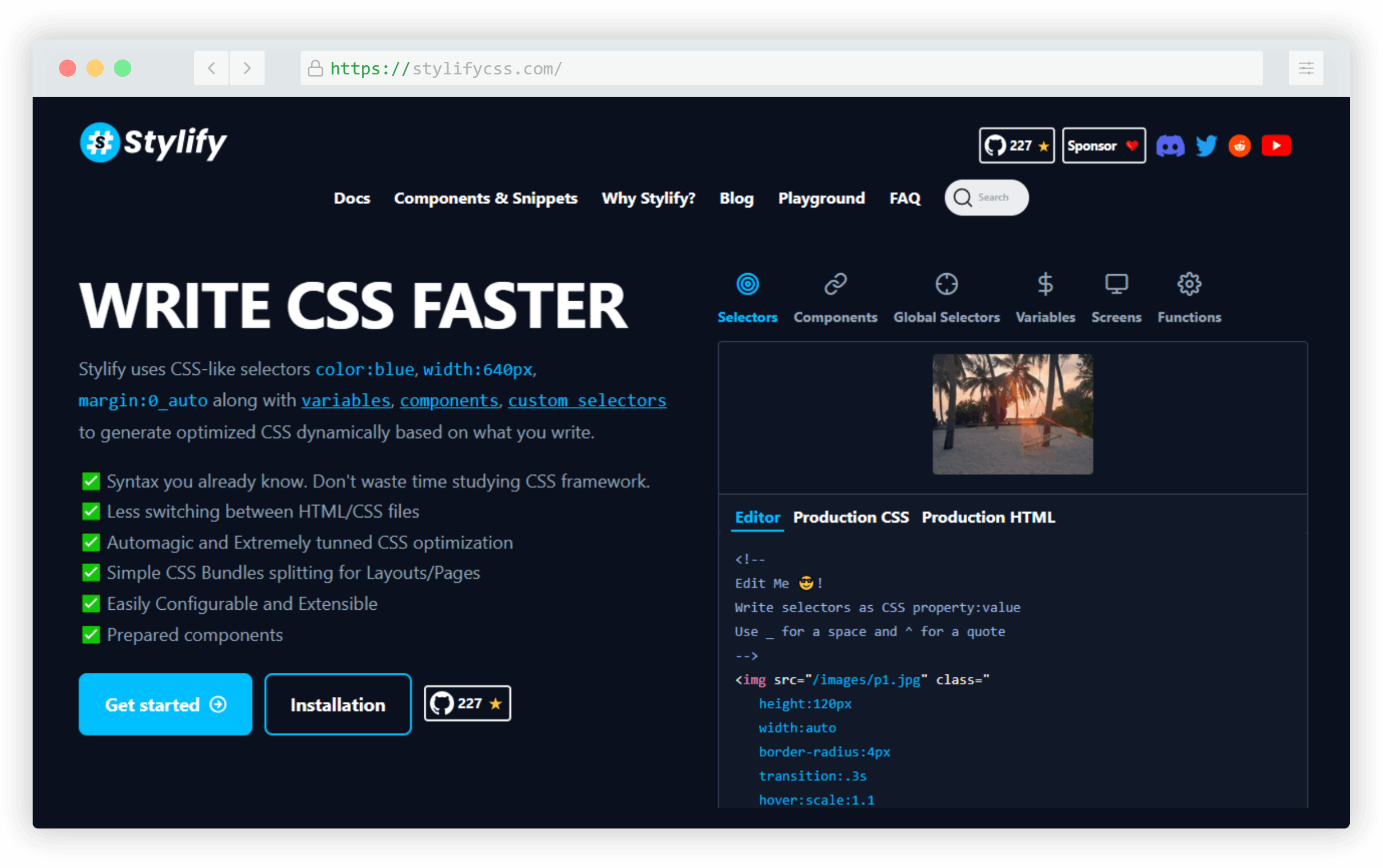The image size is (1383, 868).
Task: Open the YouTube channel icon
Action: pyautogui.click(x=1276, y=146)
